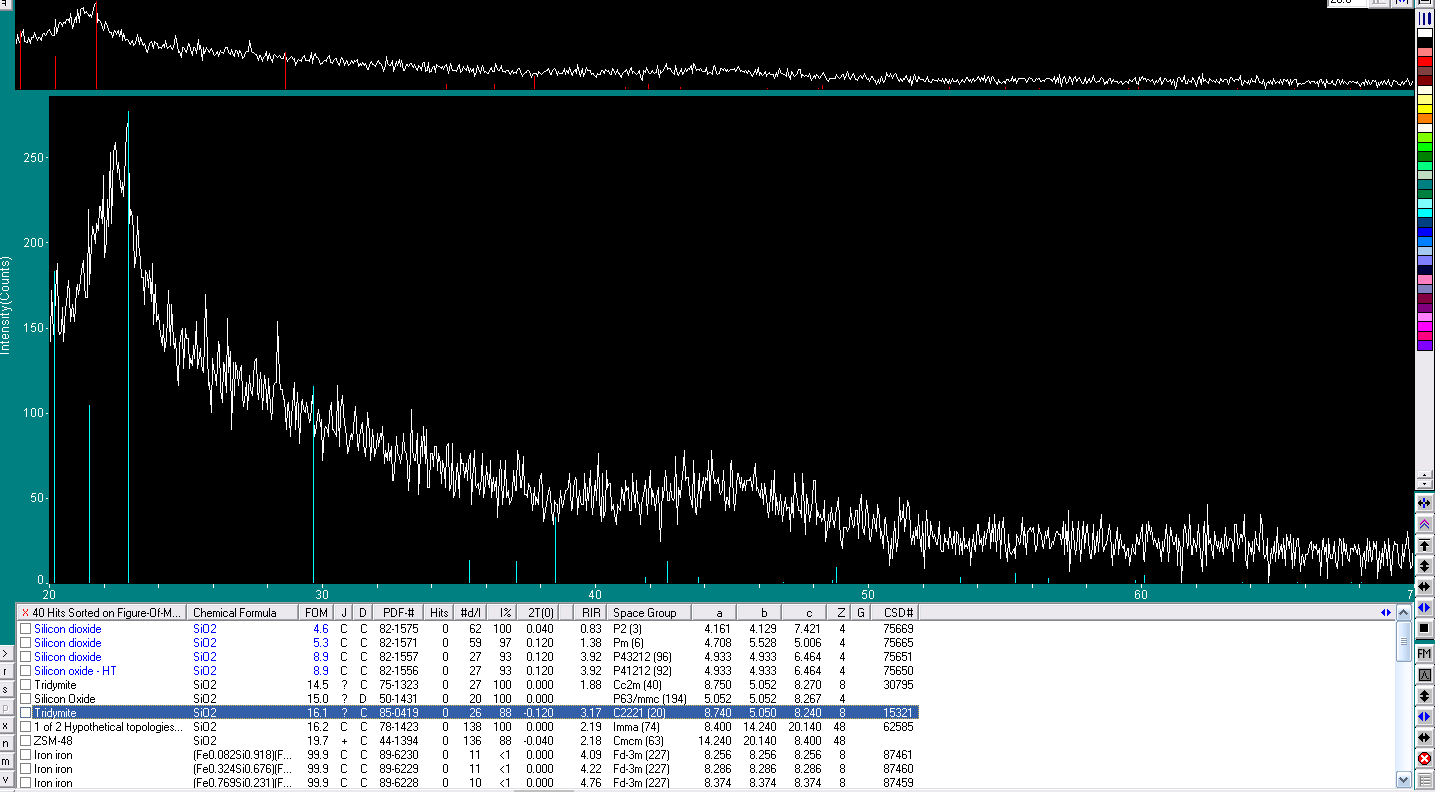Screen dimensions: 1435x792
Task: Click FOM value '19.7'
Action: pyautogui.click(x=318, y=741)
